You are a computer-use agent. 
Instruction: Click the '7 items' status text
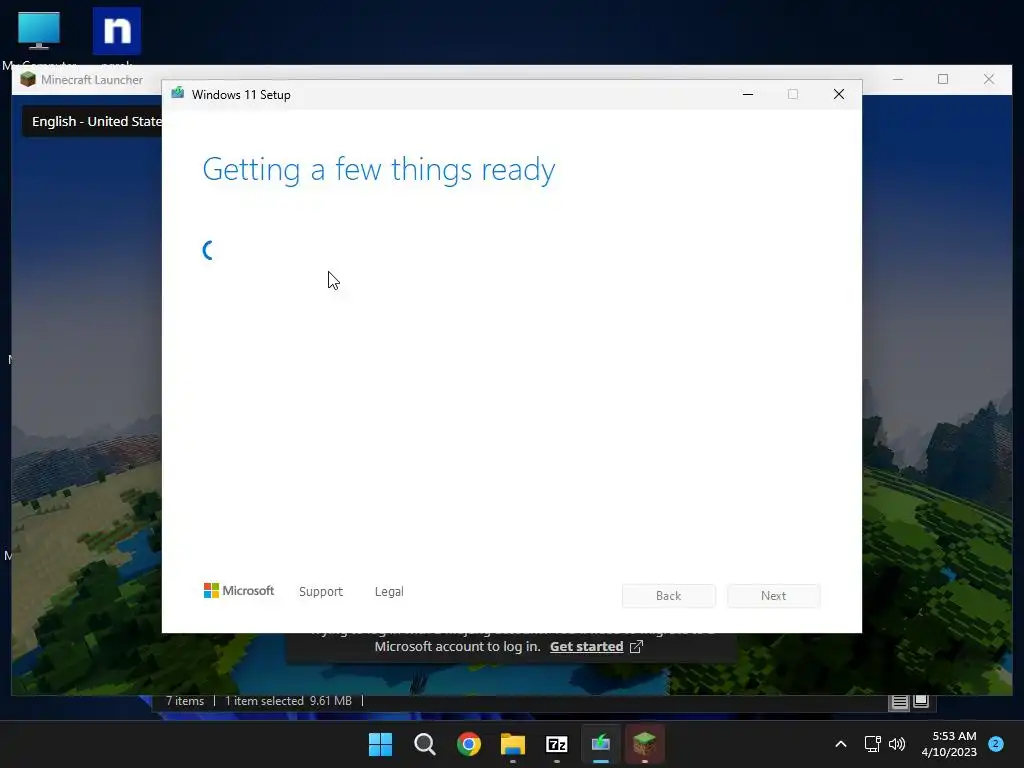click(x=185, y=701)
